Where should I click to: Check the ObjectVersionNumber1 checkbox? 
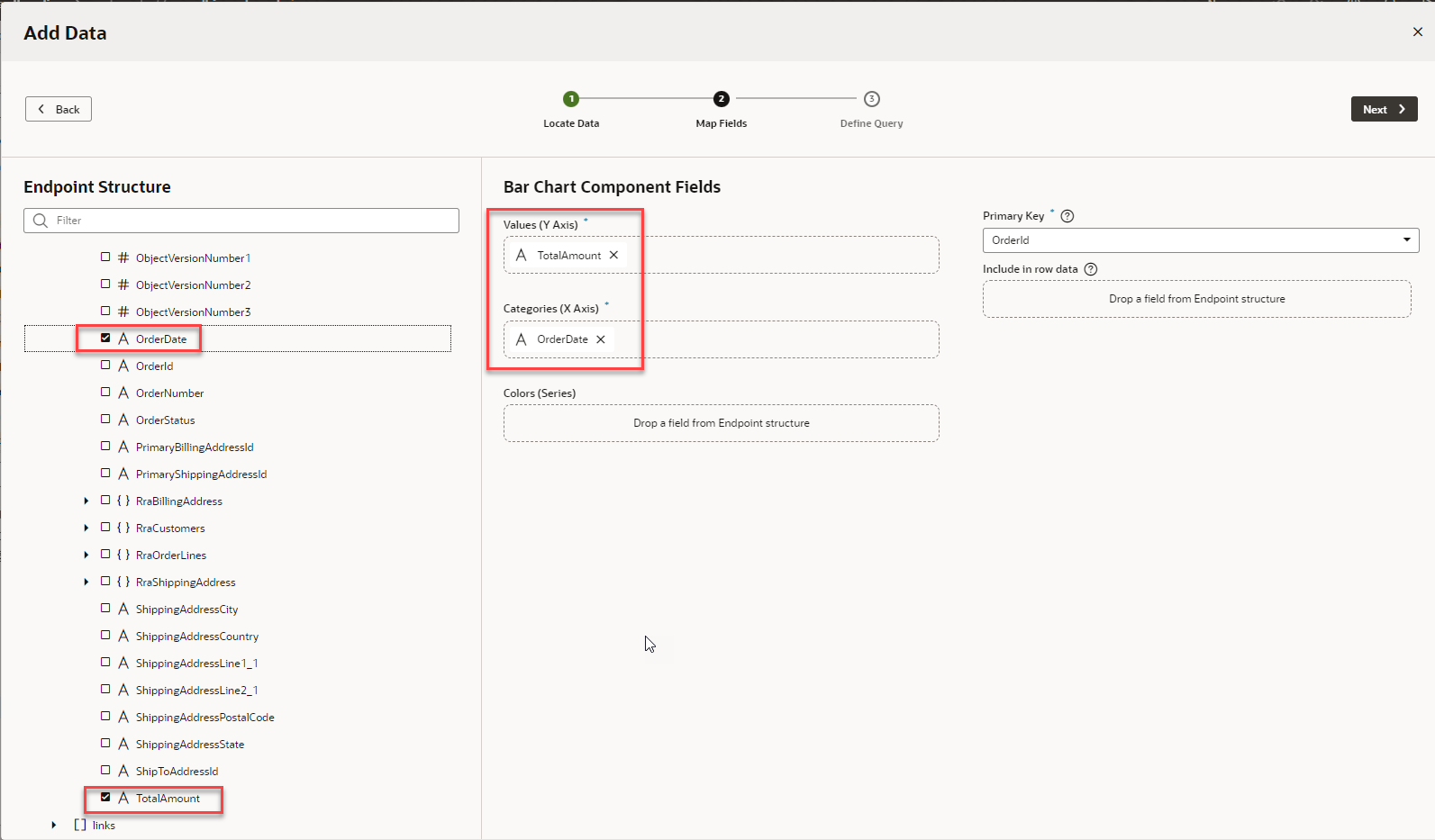(105, 257)
